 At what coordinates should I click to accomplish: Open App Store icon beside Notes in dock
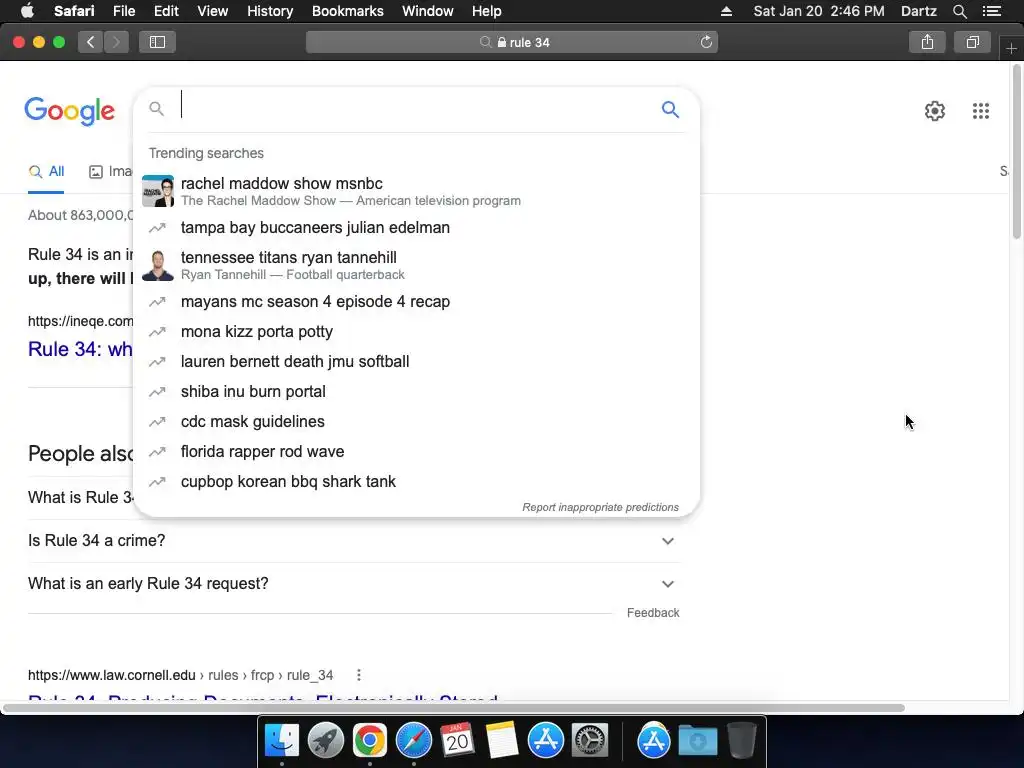pos(545,741)
